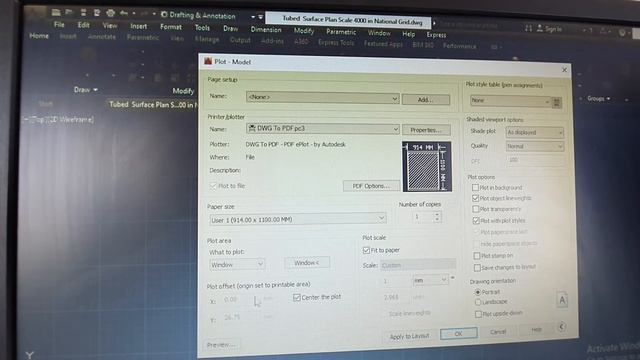Click the workspace gear icon beside Drafting & Annotation
The image size is (640, 360).
(164, 15)
